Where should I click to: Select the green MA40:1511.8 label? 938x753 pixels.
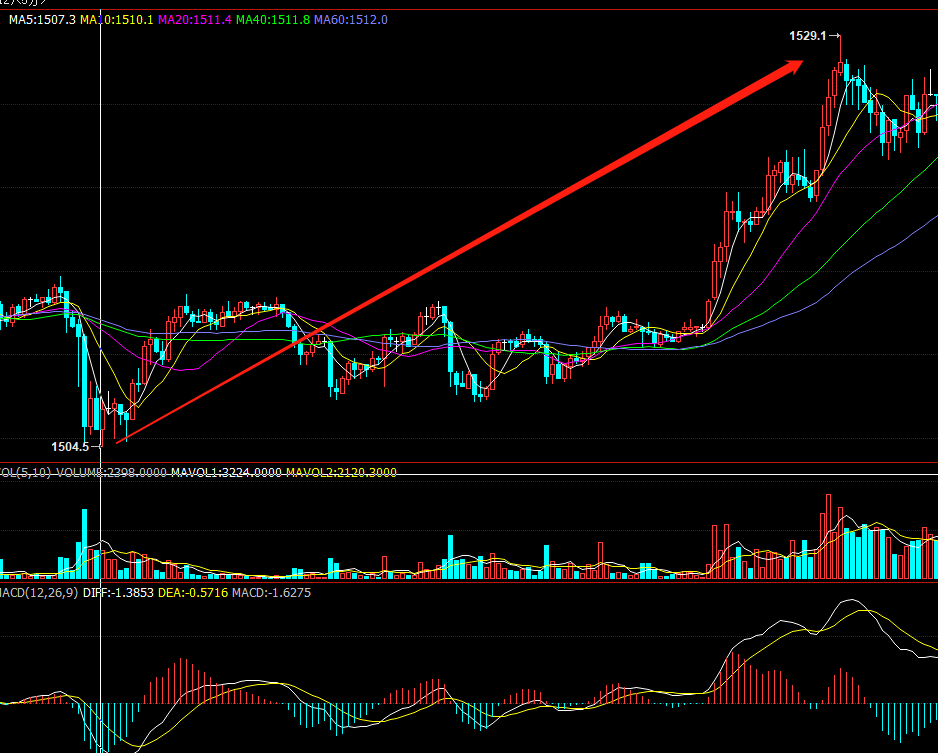[x=273, y=20]
